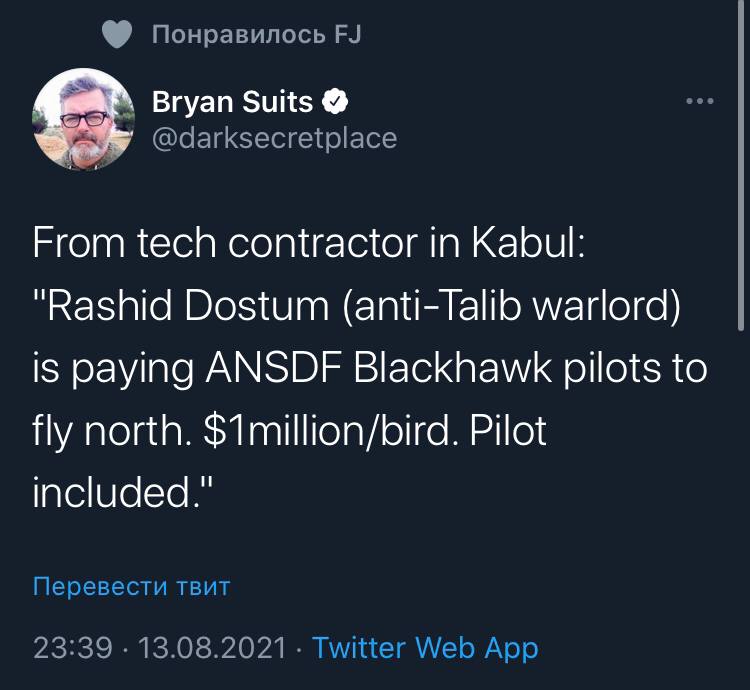Viewport: 750px width, 690px height.
Task: Click the Bryan Suits display name
Action: (232, 101)
